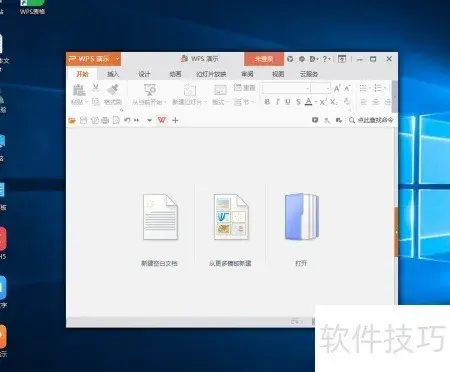This screenshot has width=450, height=372.
Task: Toggle Italic (I) formatting
Action: coord(277,102)
